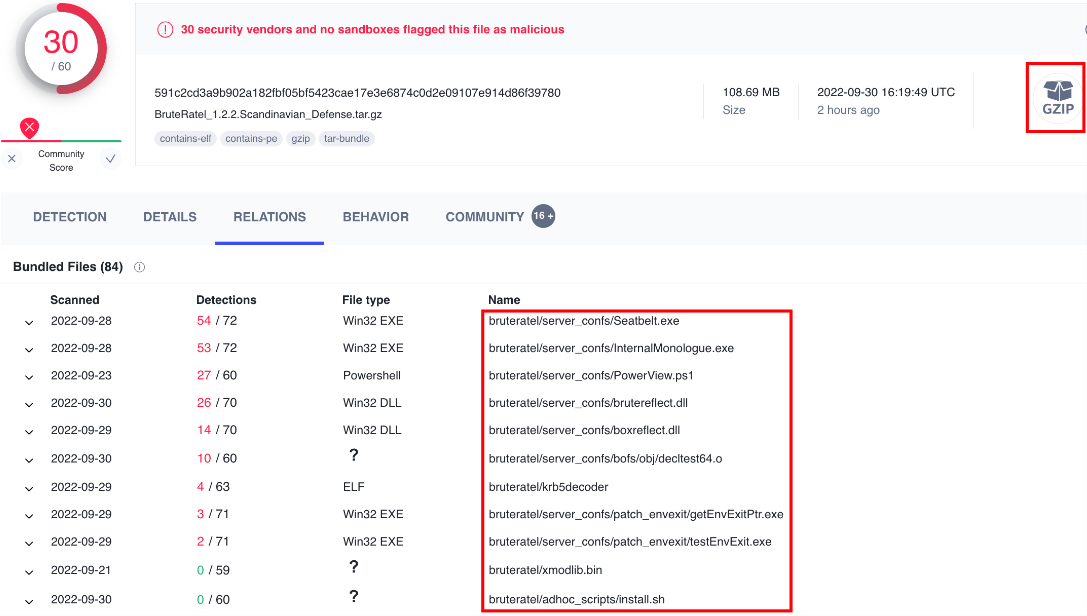Switch to the BEHAVIOR tab
The image size is (1087, 616).
[x=376, y=217]
